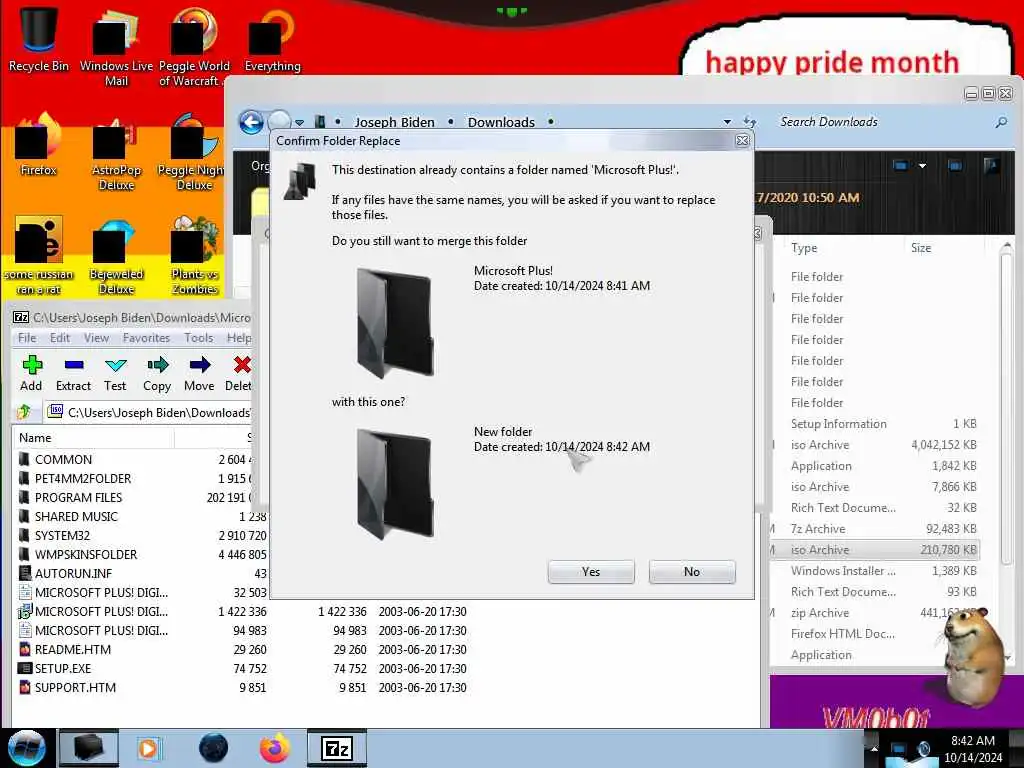The height and width of the screenshot is (768, 1024).
Task: Sort by the Size column in Explorer
Action: (921, 248)
